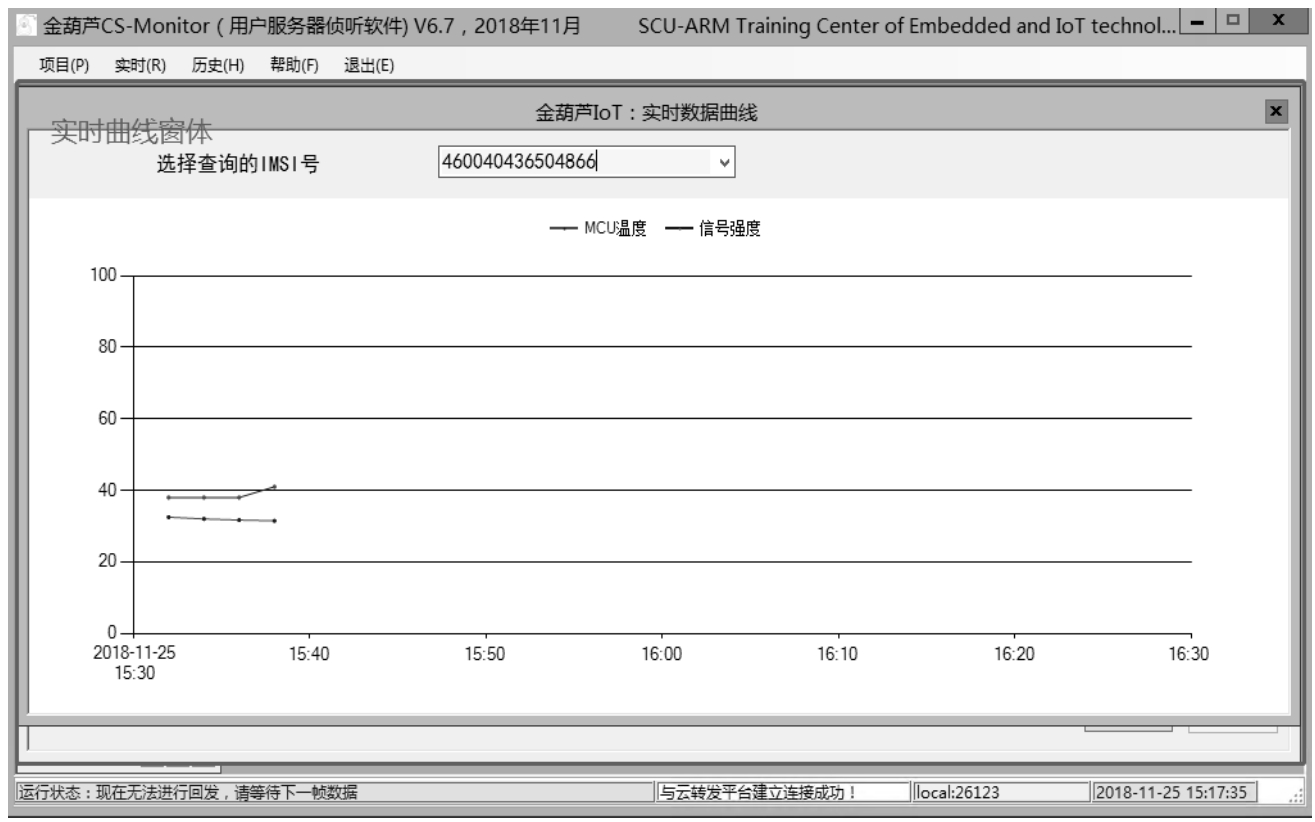
Task: Click the X-axis time label 16:10
Action: 837,653
